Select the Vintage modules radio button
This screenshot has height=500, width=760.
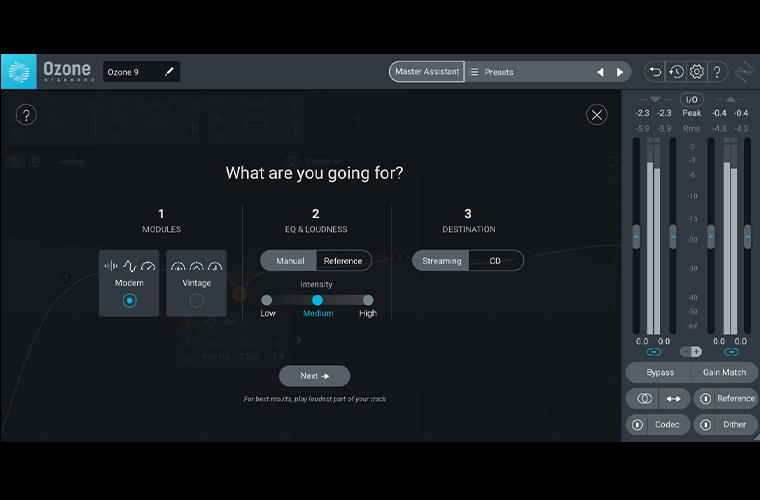196,300
